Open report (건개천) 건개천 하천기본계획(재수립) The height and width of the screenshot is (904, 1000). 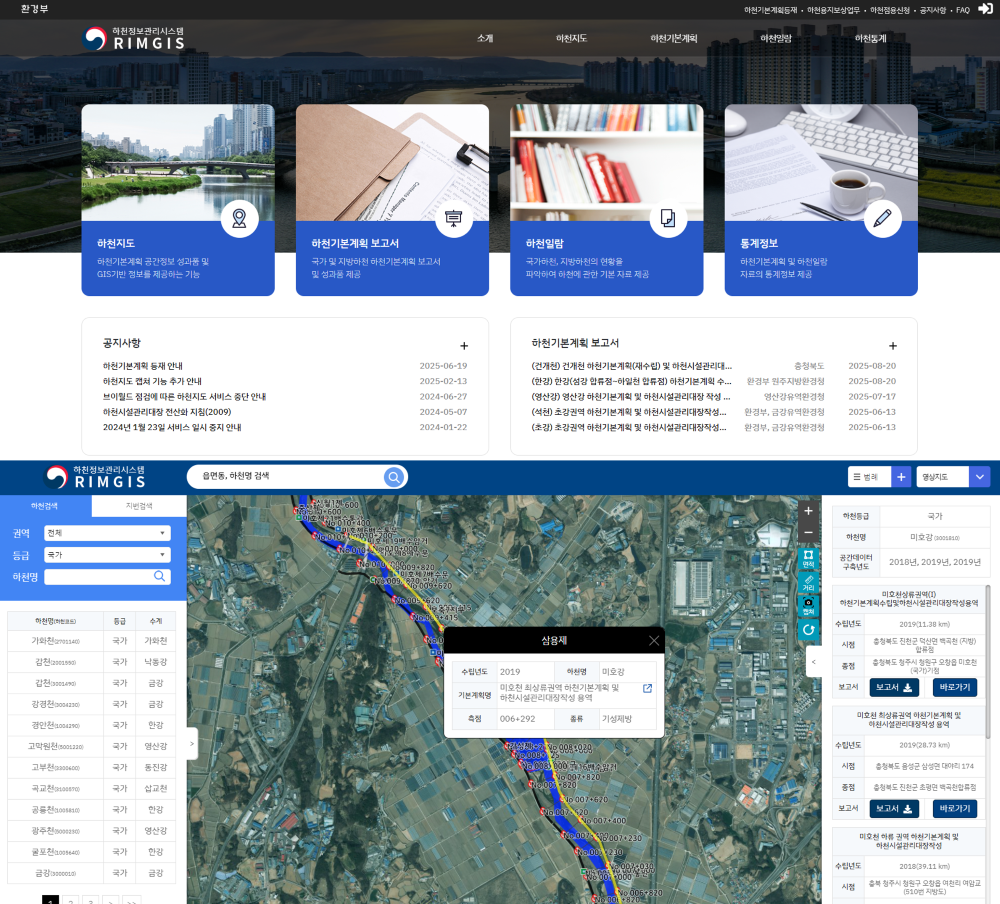click(632, 366)
